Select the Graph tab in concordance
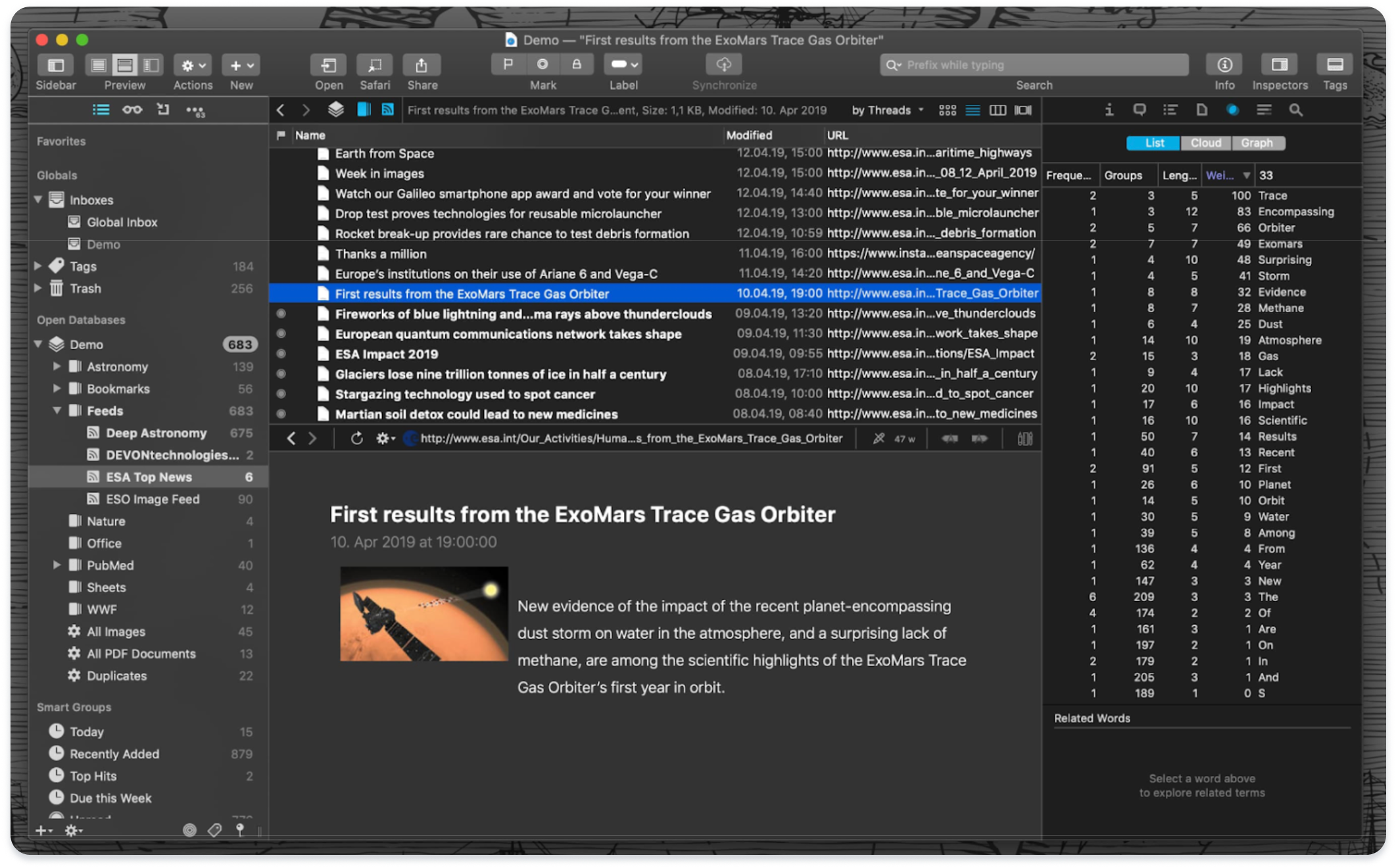Screen dimensions: 1396x868 [1257, 143]
